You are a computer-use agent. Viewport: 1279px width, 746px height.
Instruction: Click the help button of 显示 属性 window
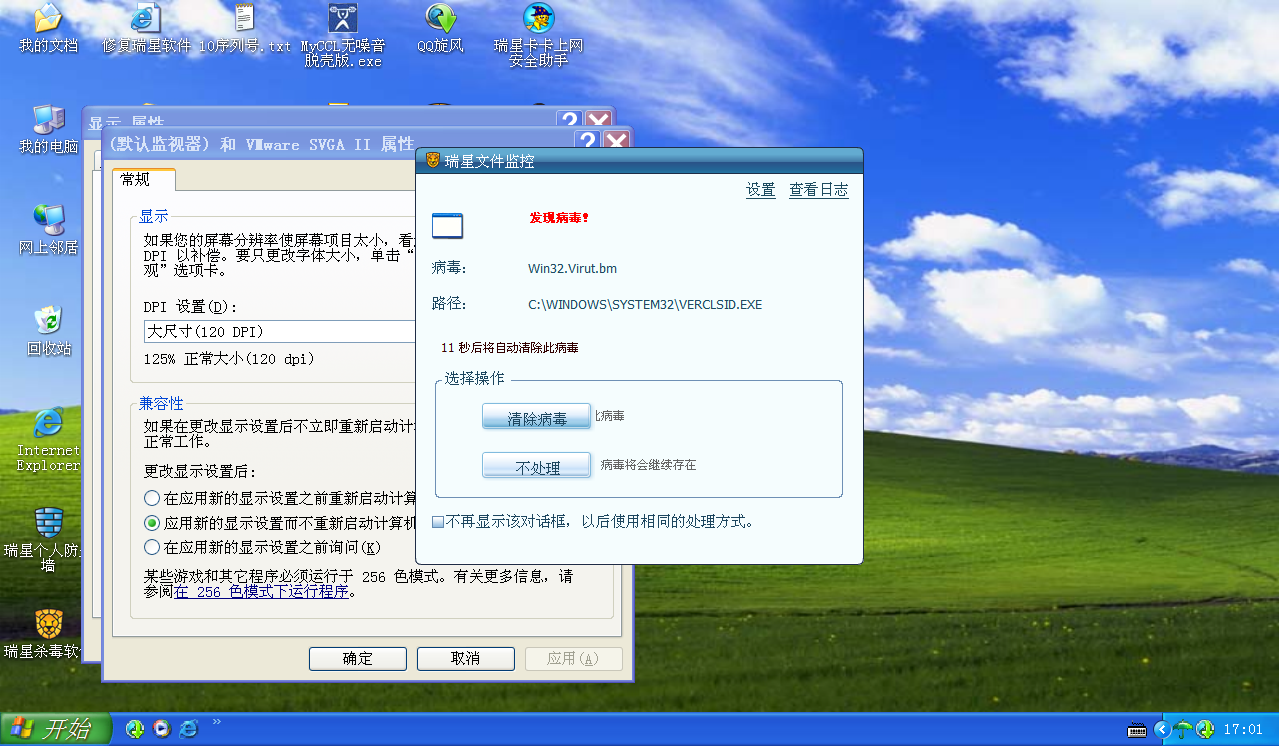coord(569,119)
